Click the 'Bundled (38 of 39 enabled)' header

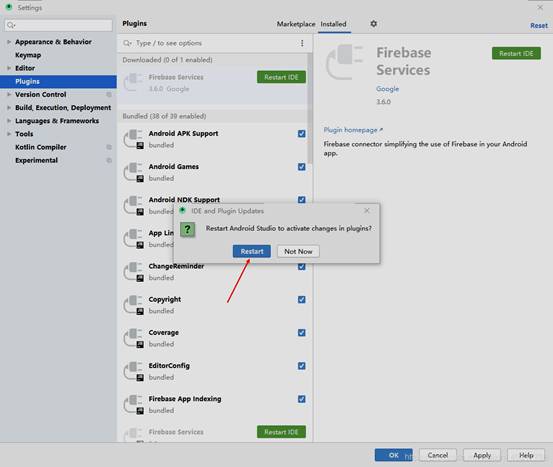[164, 116]
